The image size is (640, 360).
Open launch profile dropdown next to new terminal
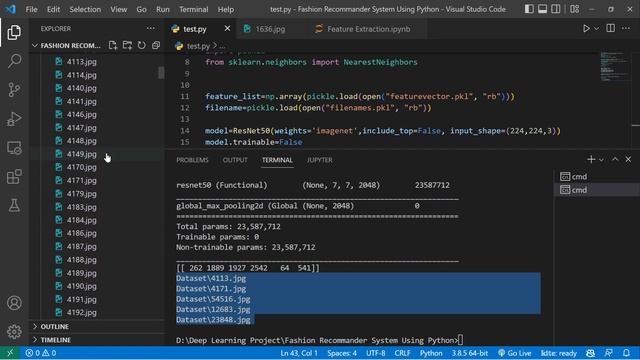pos(602,160)
